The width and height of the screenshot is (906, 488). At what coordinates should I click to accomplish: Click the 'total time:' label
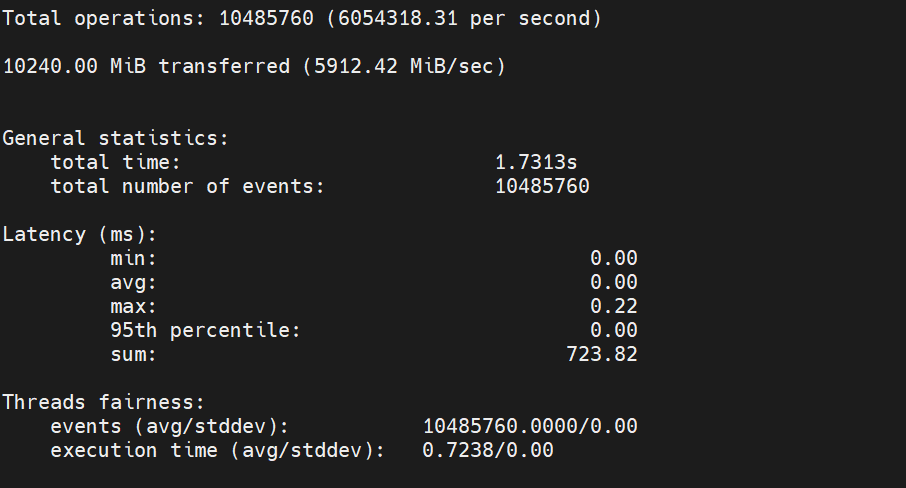(116, 162)
